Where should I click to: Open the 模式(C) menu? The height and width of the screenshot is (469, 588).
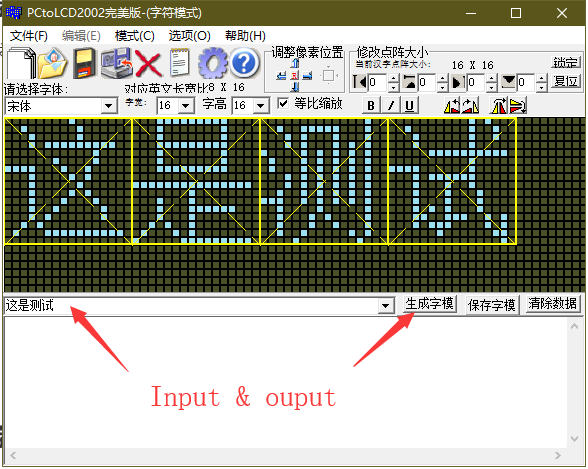tap(135, 36)
